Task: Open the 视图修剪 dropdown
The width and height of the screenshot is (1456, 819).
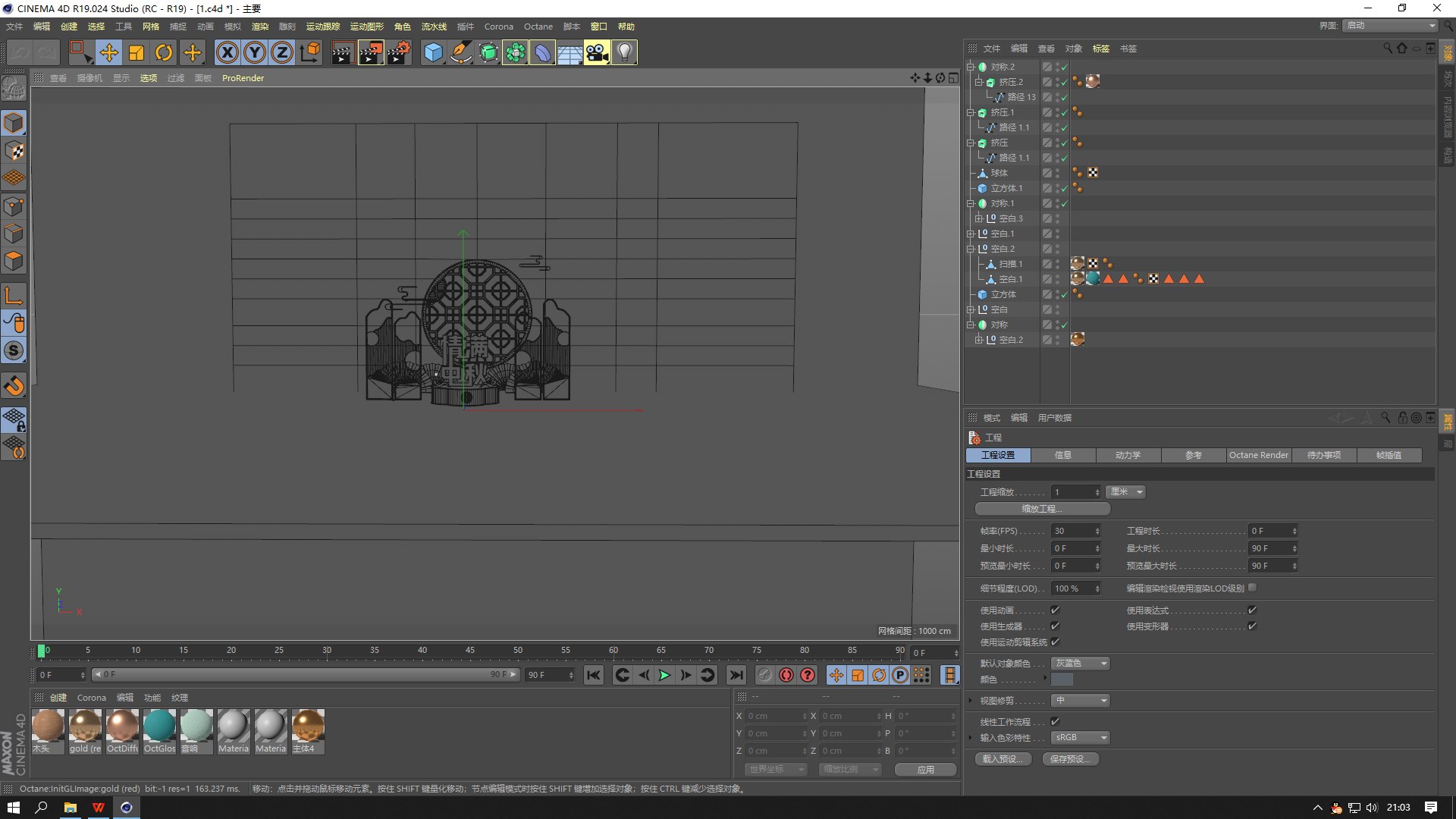Action: click(1081, 701)
